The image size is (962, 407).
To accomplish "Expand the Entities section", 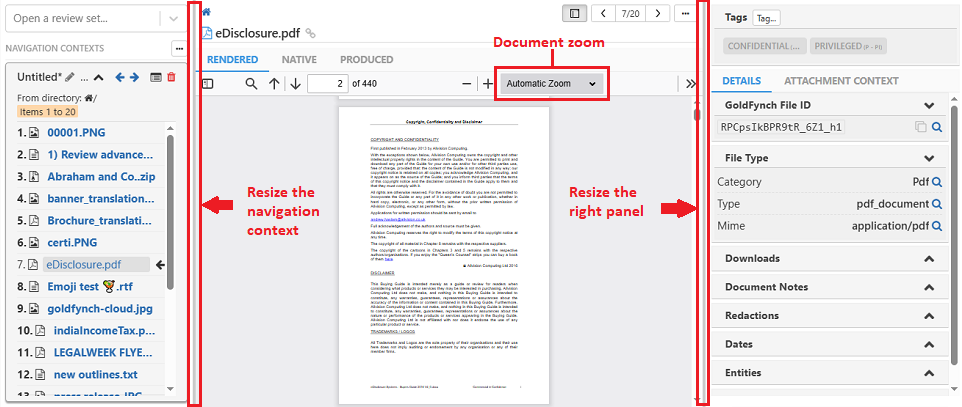I will [929, 373].
